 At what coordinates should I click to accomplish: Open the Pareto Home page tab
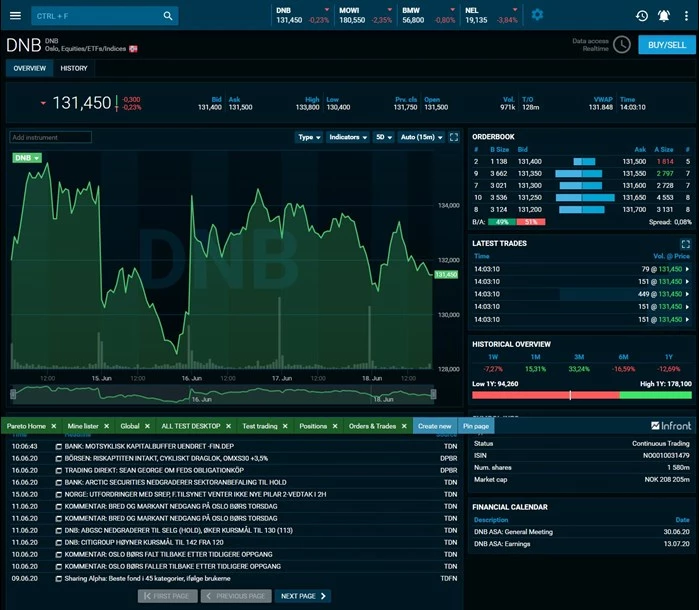pos(26,426)
